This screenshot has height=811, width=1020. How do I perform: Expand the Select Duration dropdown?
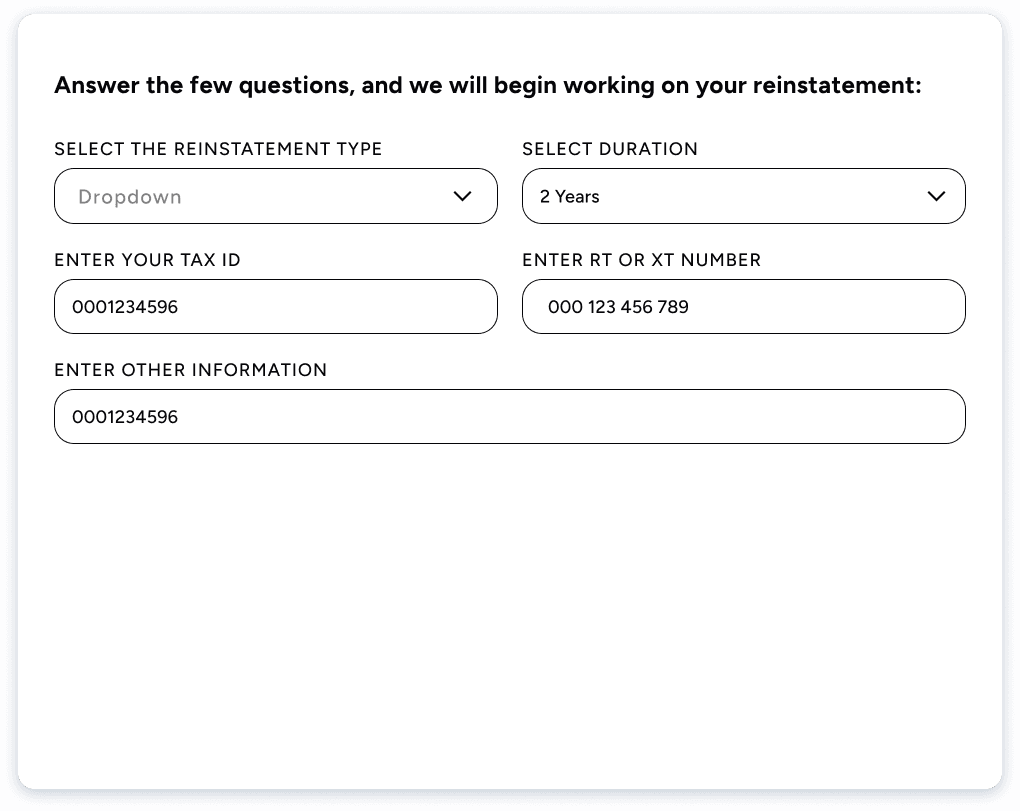point(743,196)
